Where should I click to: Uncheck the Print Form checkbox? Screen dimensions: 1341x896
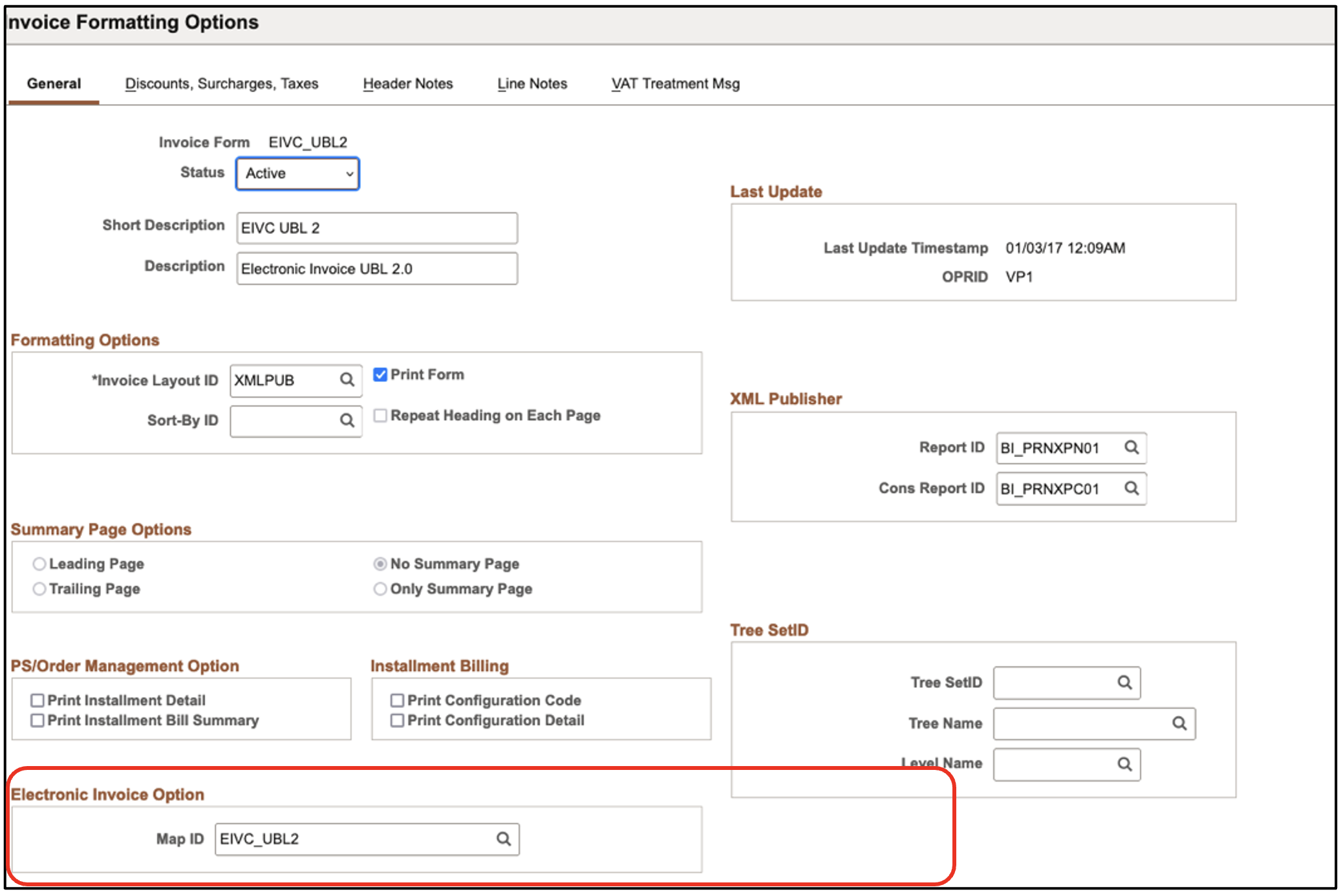pos(380,374)
